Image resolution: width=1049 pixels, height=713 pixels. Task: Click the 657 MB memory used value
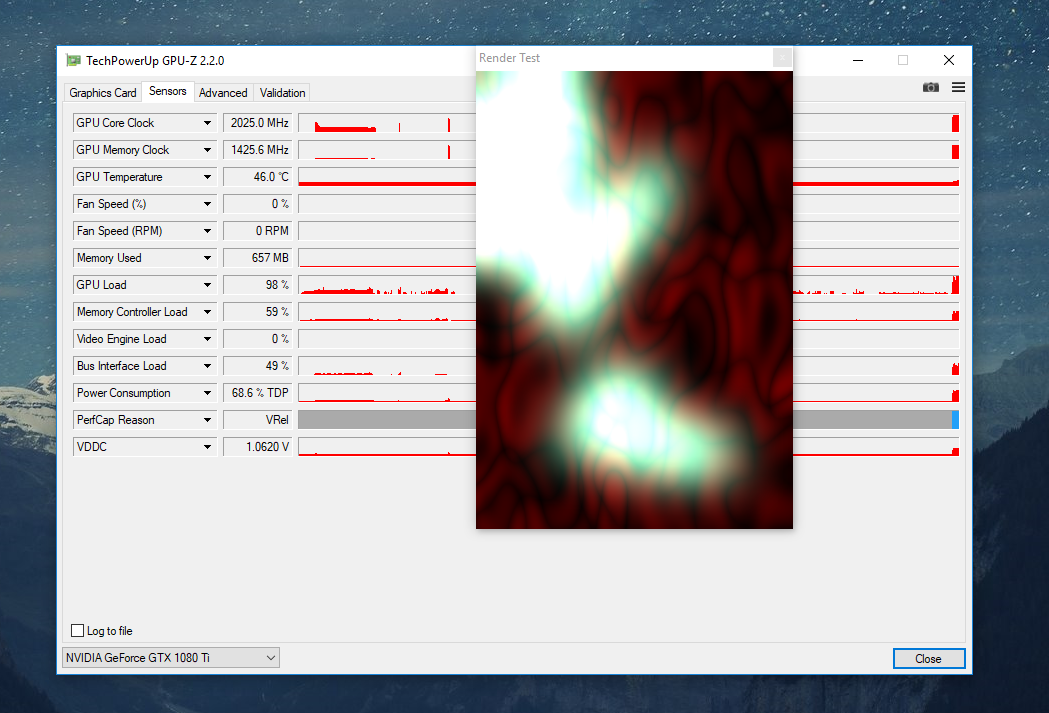(x=258, y=258)
